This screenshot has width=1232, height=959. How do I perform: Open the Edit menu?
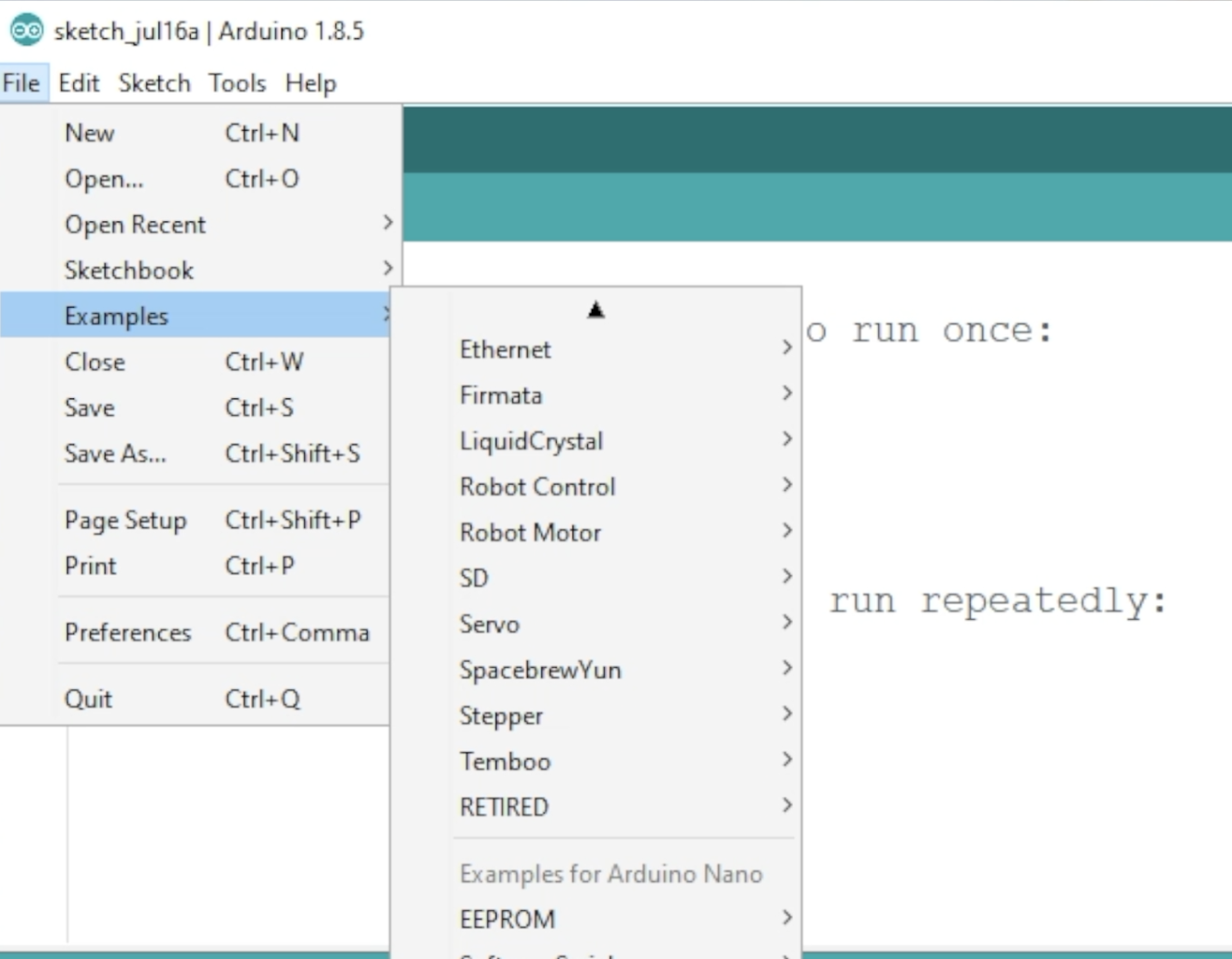coord(79,83)
